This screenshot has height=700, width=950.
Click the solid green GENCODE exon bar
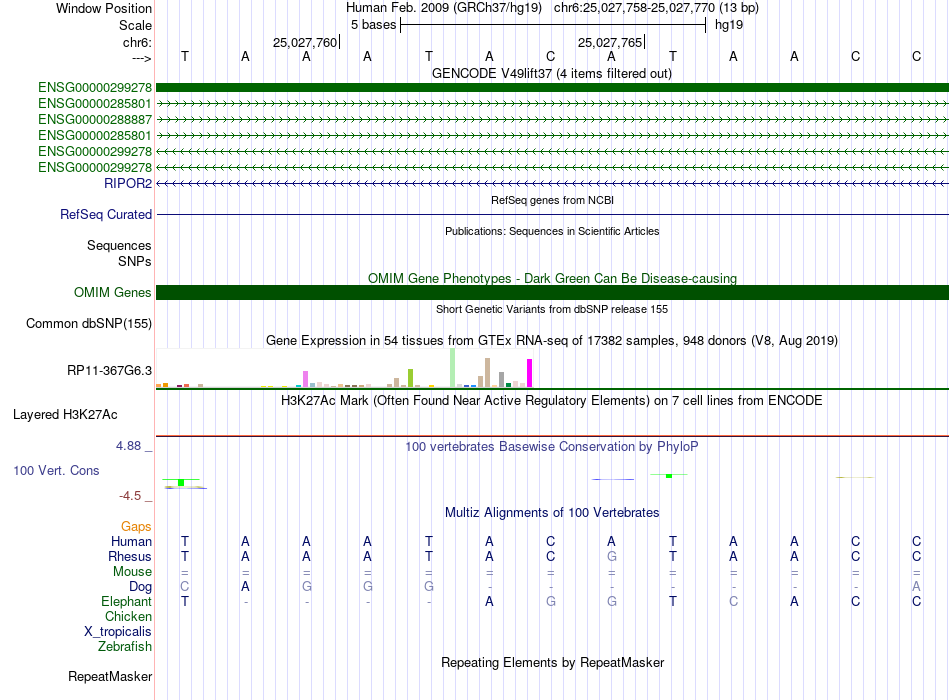tap(552, 87)
